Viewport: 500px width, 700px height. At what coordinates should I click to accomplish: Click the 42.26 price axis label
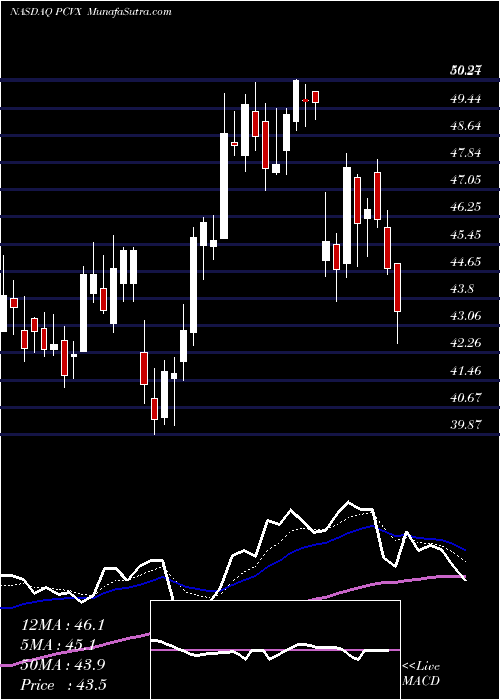465,343
